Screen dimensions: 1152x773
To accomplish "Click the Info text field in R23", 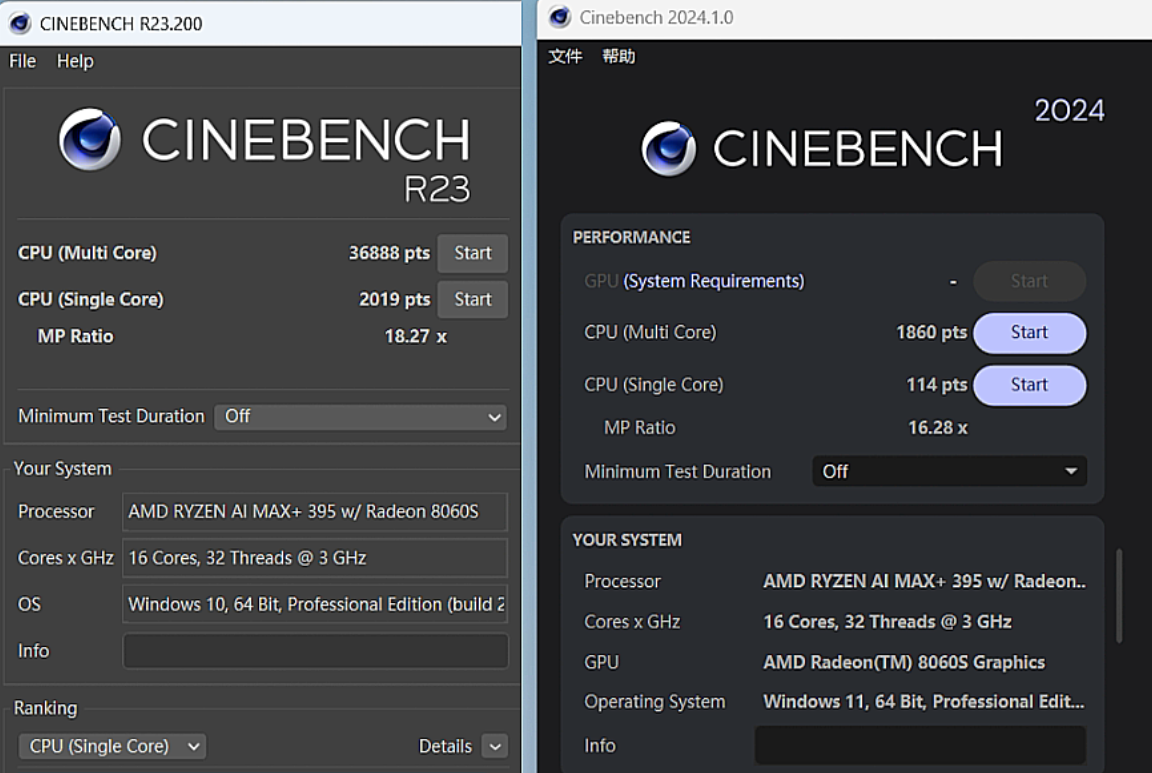I will pyautogui.click(x=315, y=651).
